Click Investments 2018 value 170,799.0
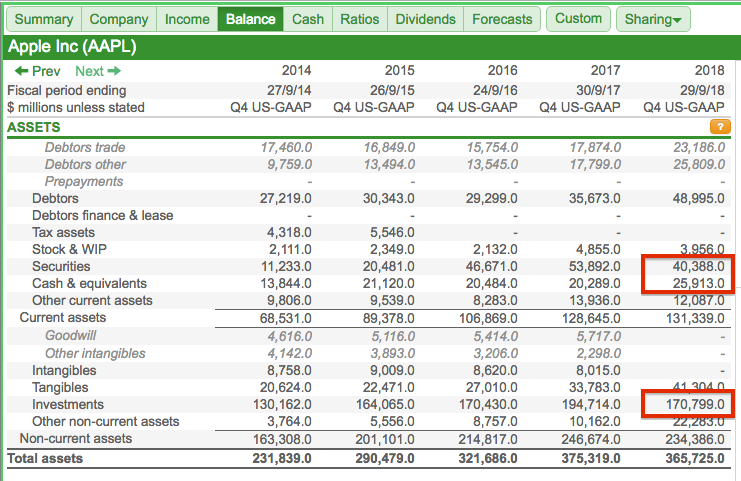Viewport: 741px width, 481px height. (x=695, y=404)
